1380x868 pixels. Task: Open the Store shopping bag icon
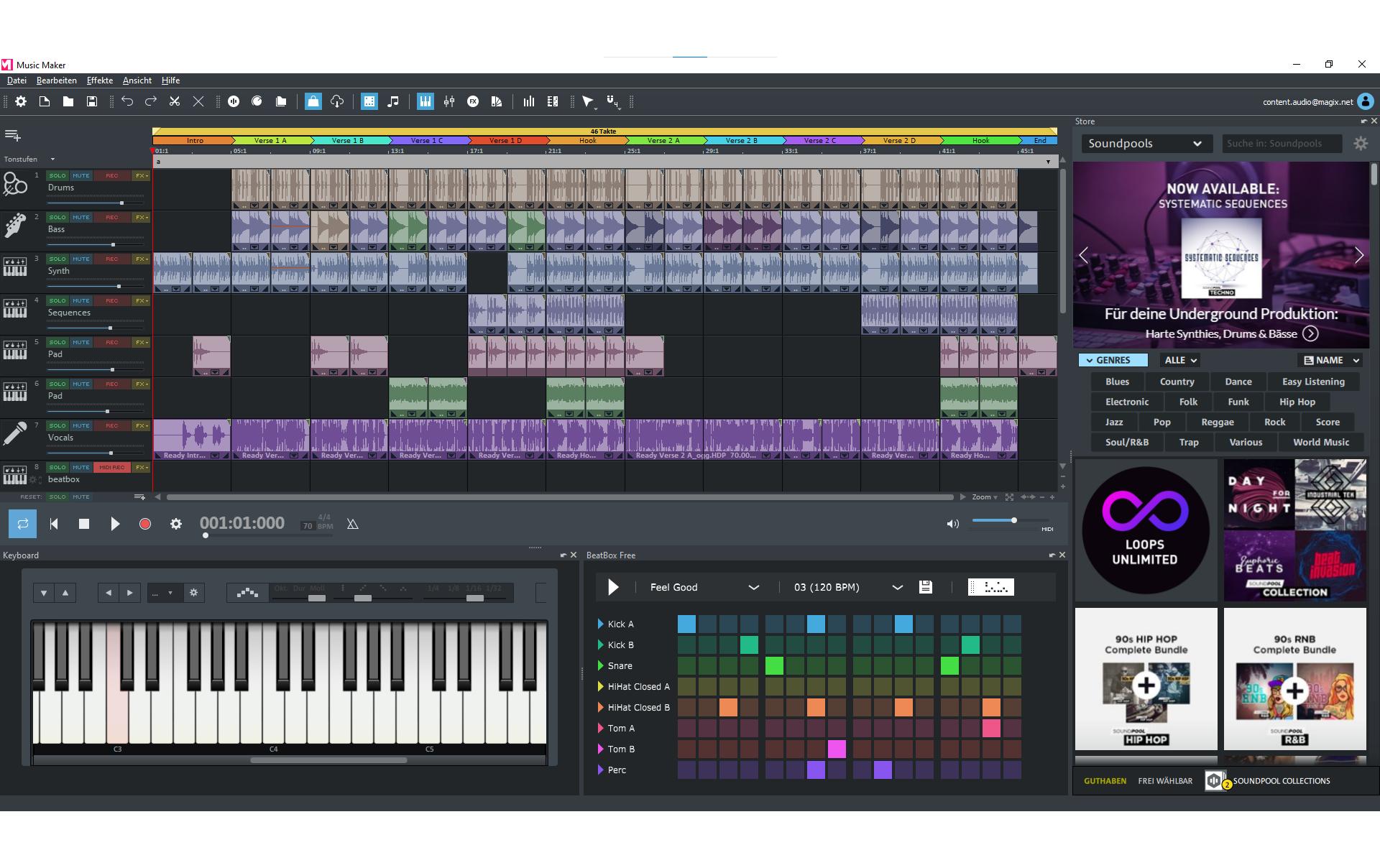click(313, 102)
